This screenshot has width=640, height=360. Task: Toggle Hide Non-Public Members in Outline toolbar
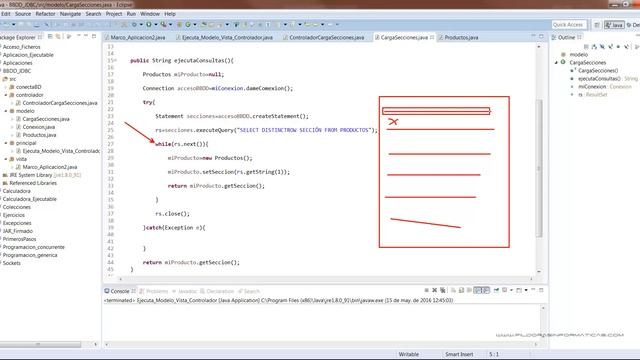618,47
